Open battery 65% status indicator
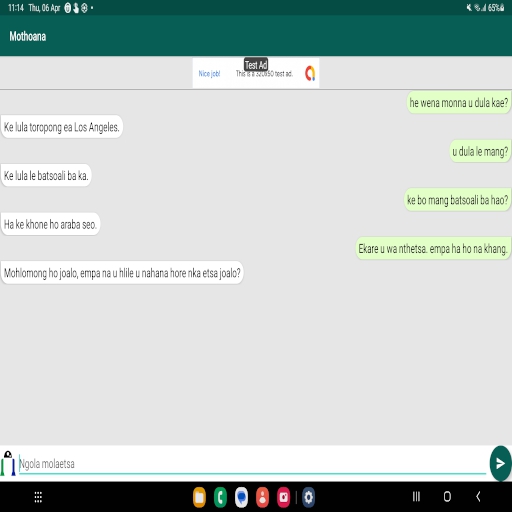This screenshot has height=512, width=512. [496, 8]
